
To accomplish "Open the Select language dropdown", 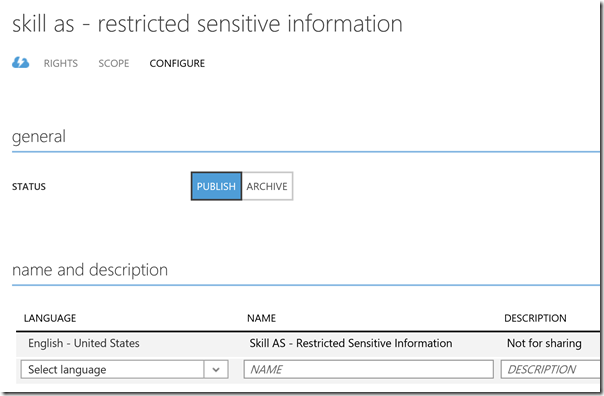I will point(124,369).
